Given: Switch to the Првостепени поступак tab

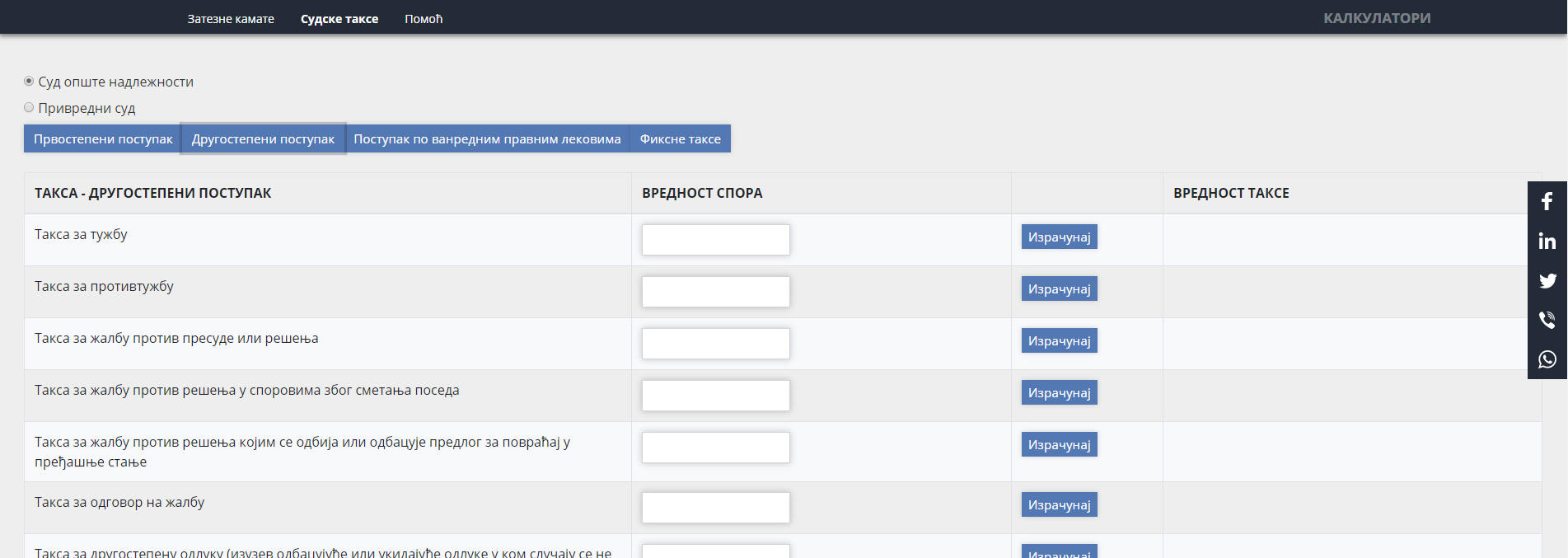Looking at the screenshot, I should [103, 138].
